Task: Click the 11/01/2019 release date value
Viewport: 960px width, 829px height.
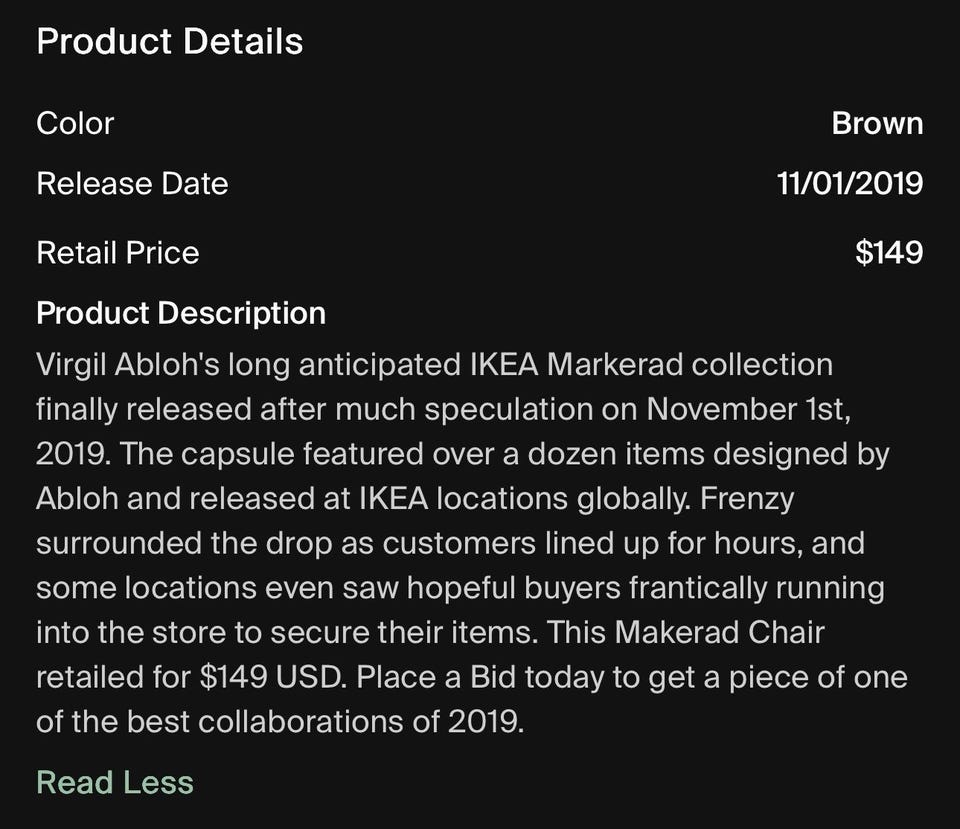Action: tap(849, 184)
